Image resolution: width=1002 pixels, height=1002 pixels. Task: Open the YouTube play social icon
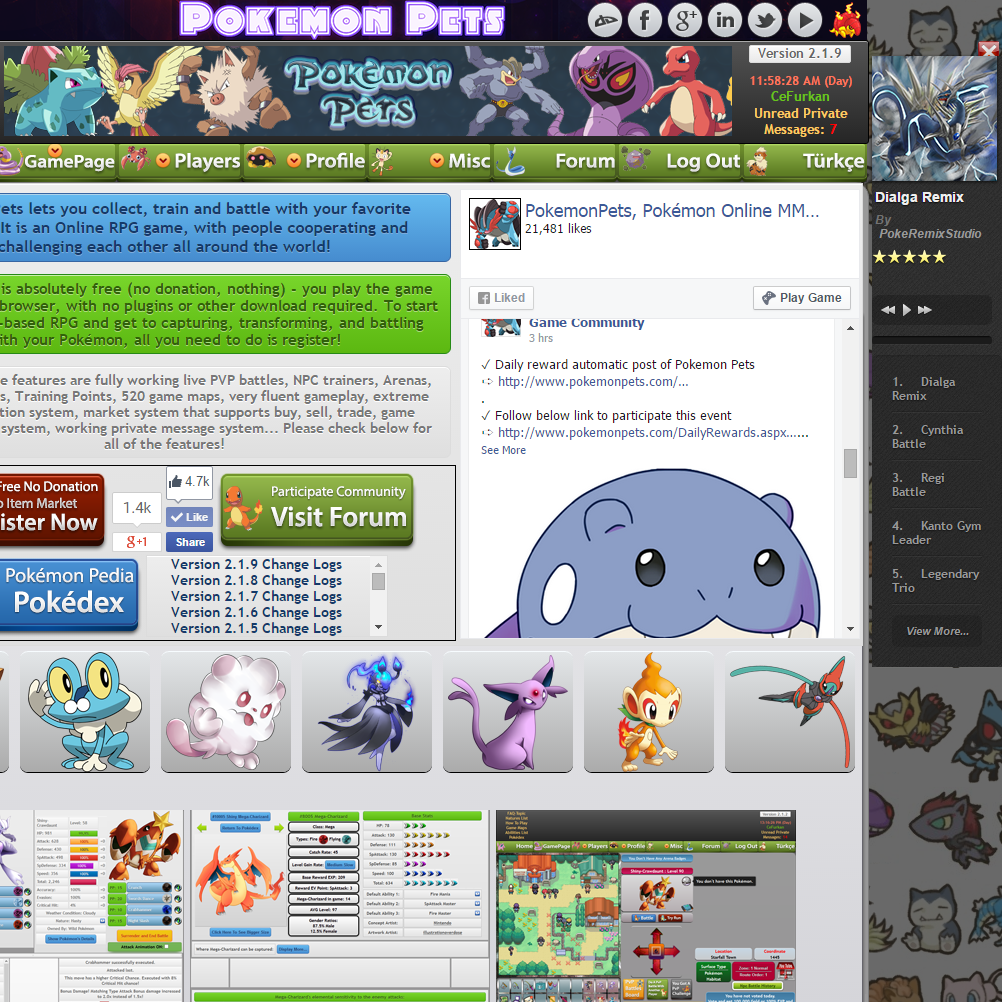point(805,20)
